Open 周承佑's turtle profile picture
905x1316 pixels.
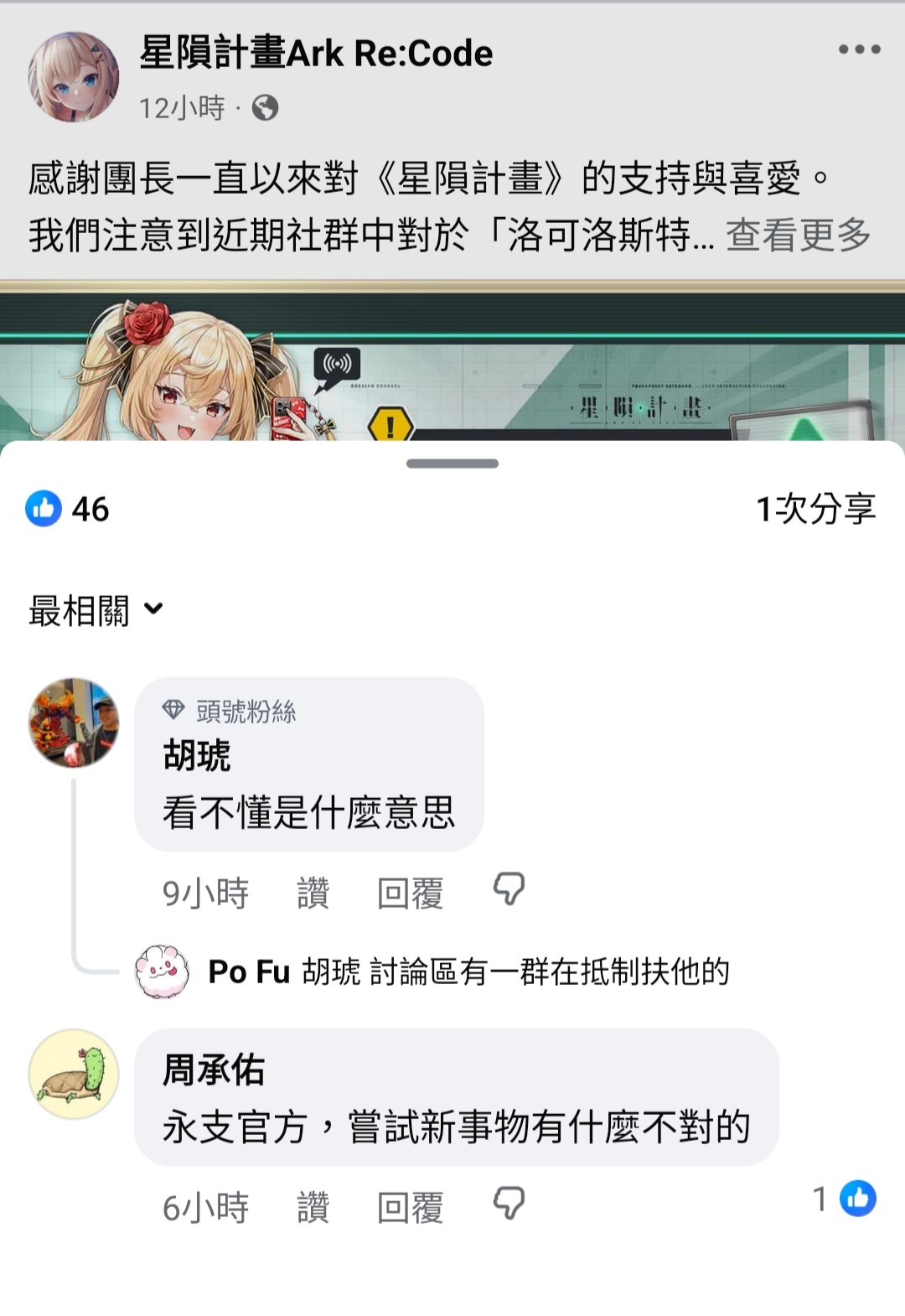tap(74, 1075)
